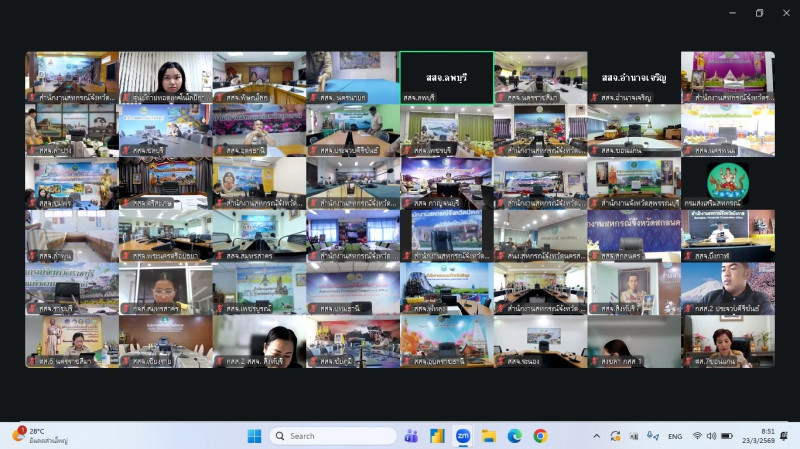This screenshot has width=800, height=449.
Task: Select the highlighted สสจ.ลพบุรี video tile
Action: tap(446, 77)
